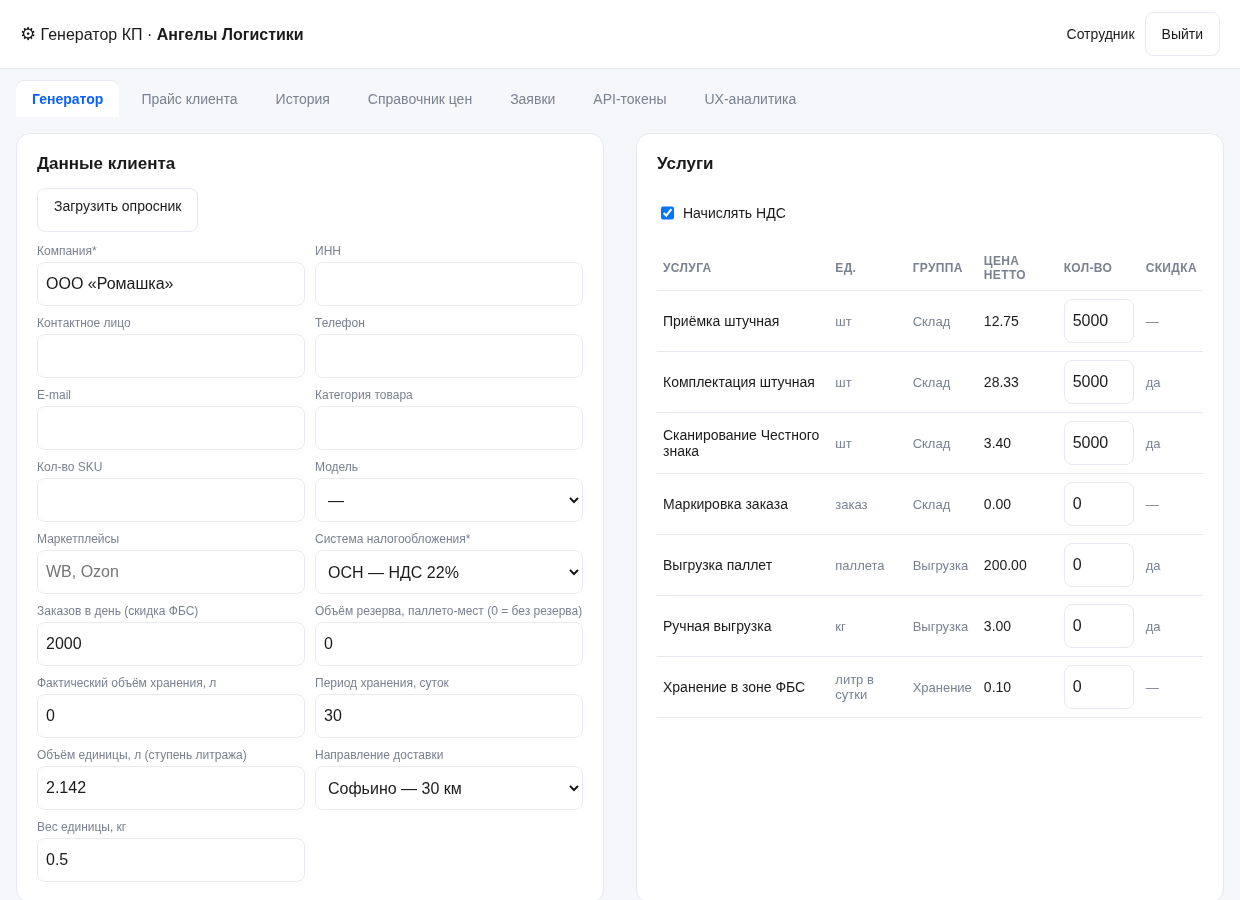Click the Категория товара field
This screenshot has height=900, width=1240.
pos(449,428)
